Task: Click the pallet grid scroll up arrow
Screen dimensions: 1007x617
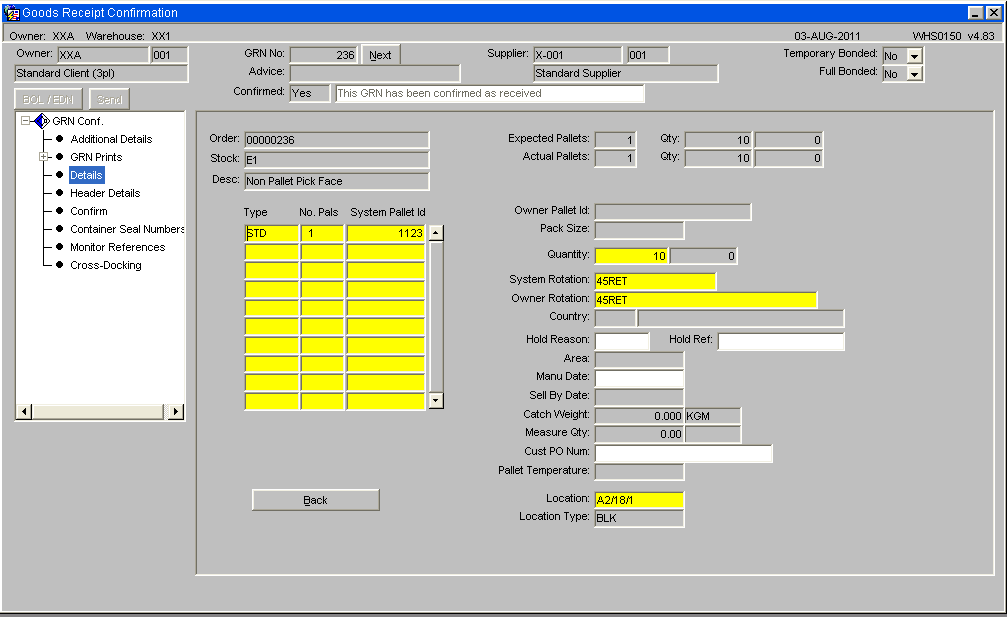Action: pos(436,233)
